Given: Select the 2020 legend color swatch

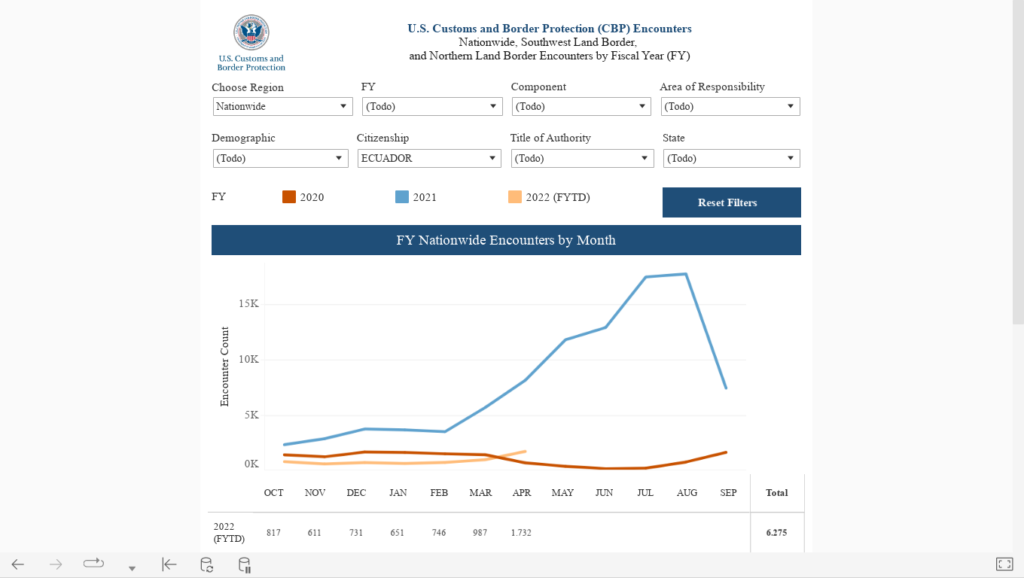Looking at the screenshot, I should [289, 197].
